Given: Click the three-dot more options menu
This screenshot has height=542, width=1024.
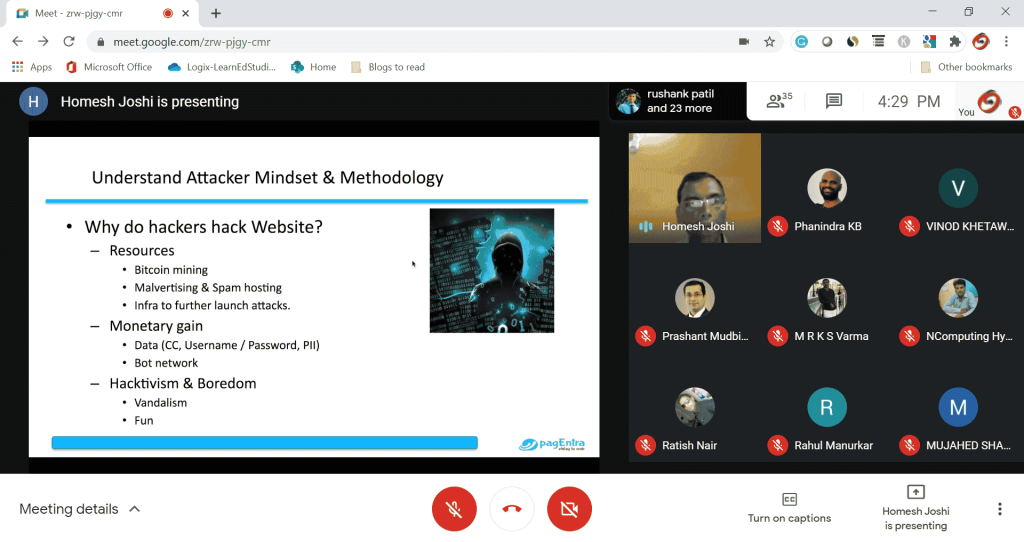Looking at the screenshot, I should [999, 509].
